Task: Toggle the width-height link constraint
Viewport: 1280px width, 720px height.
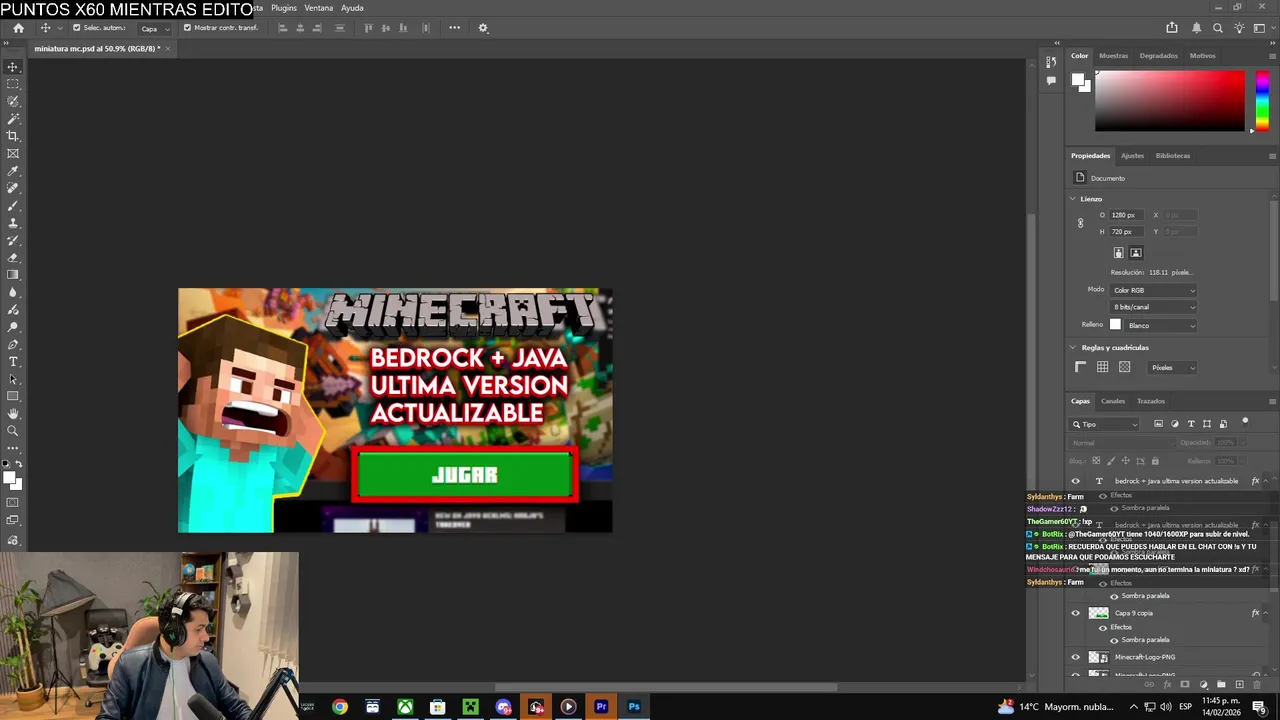Action: click(x=1080, y=223)
